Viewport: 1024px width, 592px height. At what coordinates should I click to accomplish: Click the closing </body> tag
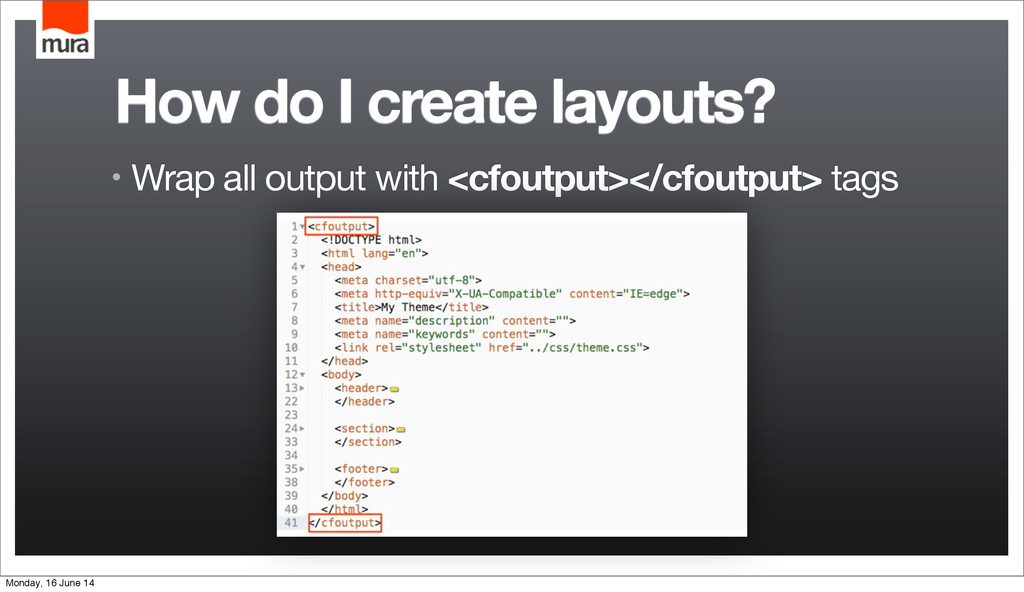click(344, 496)
